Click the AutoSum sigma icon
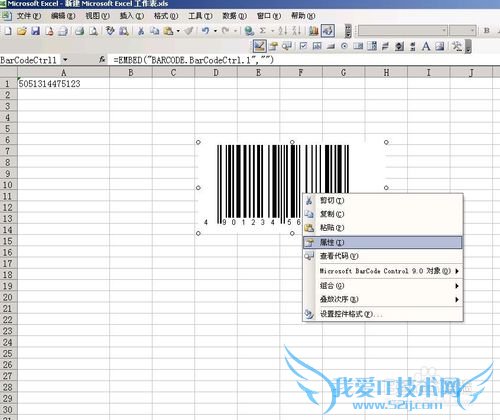500x420 pixels. coord(263,31)
